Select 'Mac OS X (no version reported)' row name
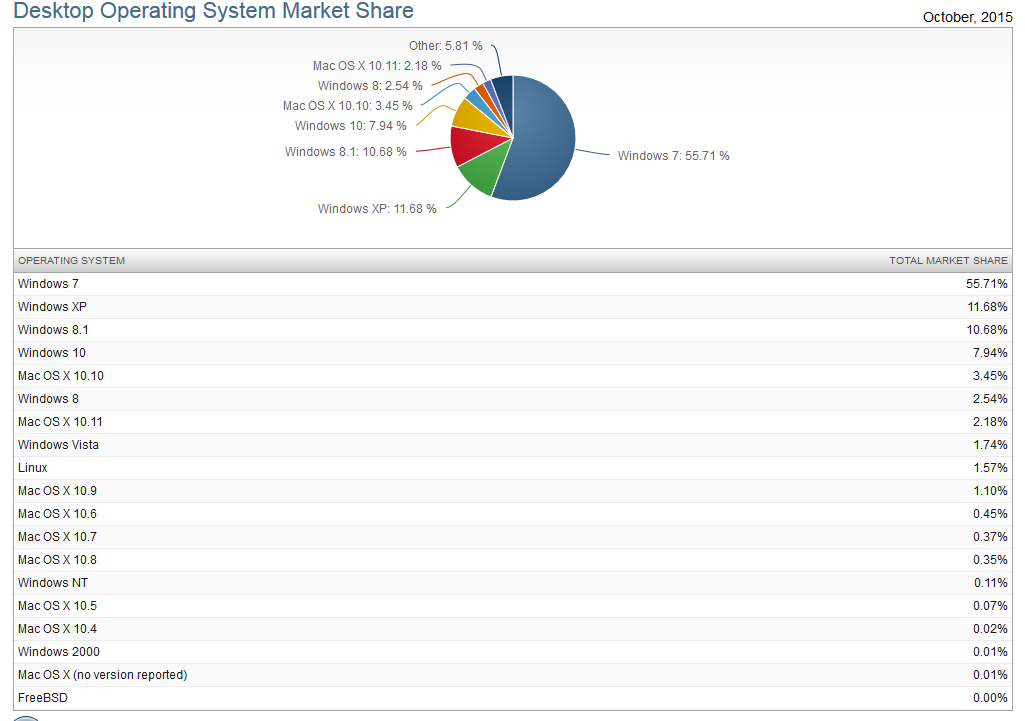 [x=103, y=675]
